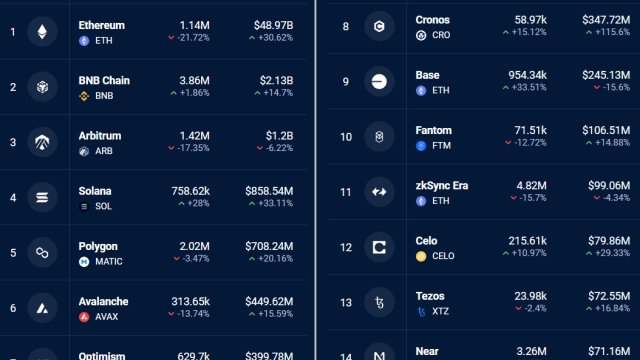Click the Avalanche triangle logo icon
Image resolution: width=640 pixels, height=360 pixels.
[x=42, y=308]
